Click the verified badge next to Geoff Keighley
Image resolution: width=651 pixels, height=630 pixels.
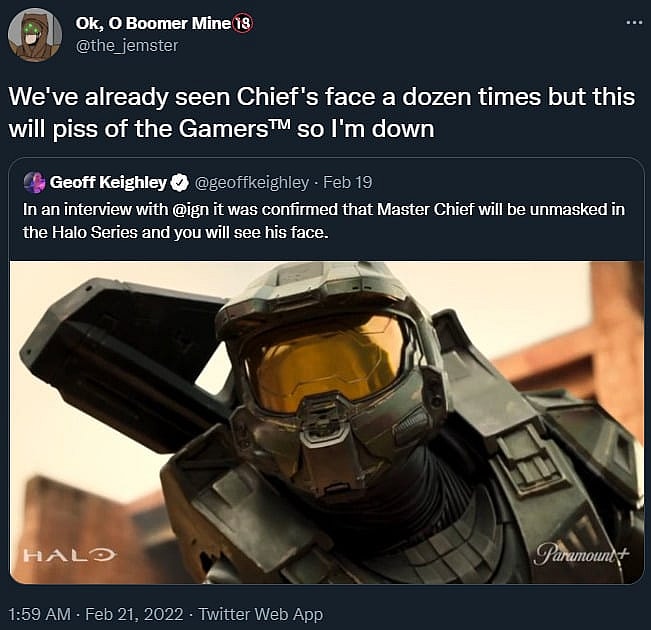tap(180, 183)
